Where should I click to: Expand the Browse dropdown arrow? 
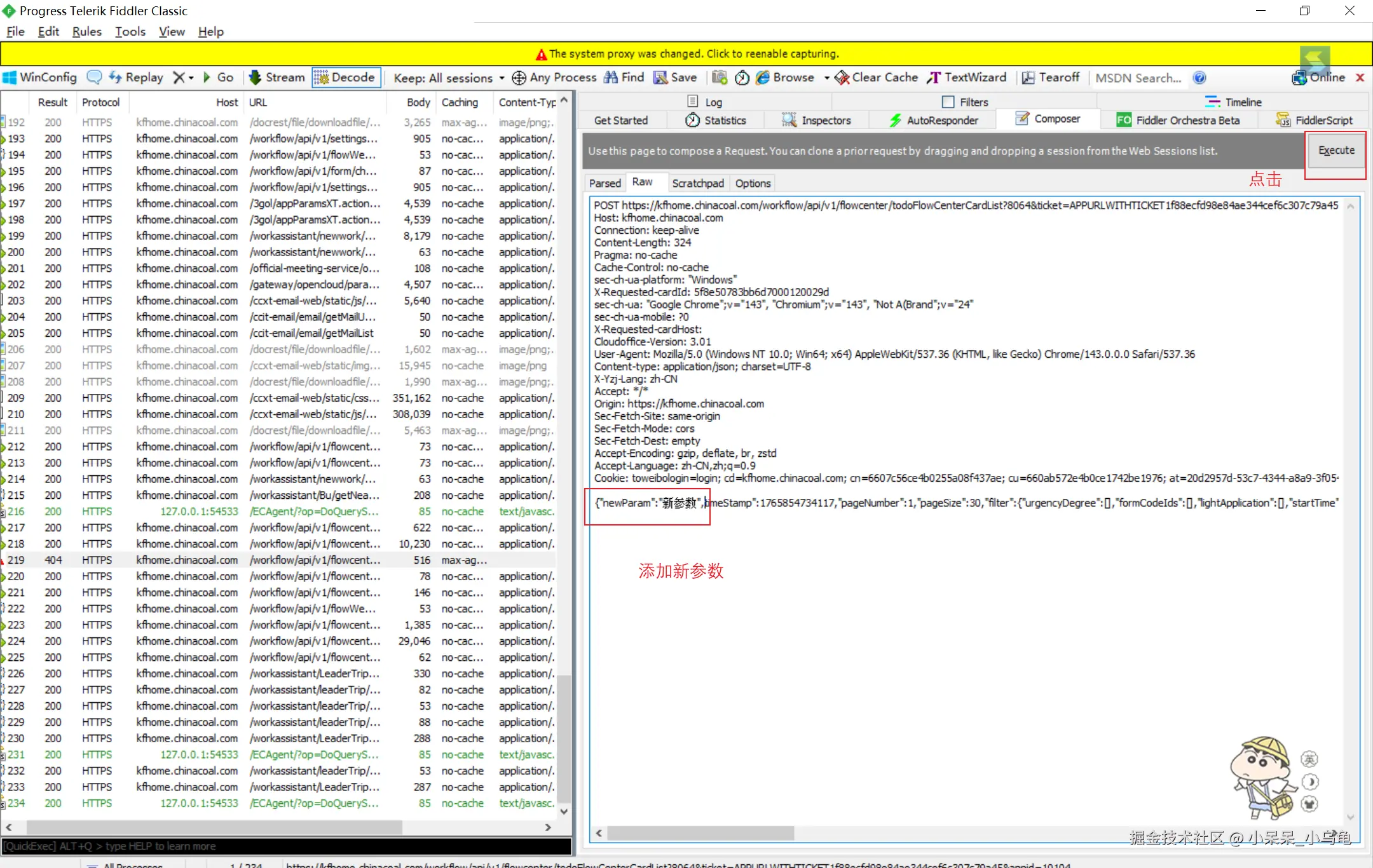click(826, 78)
